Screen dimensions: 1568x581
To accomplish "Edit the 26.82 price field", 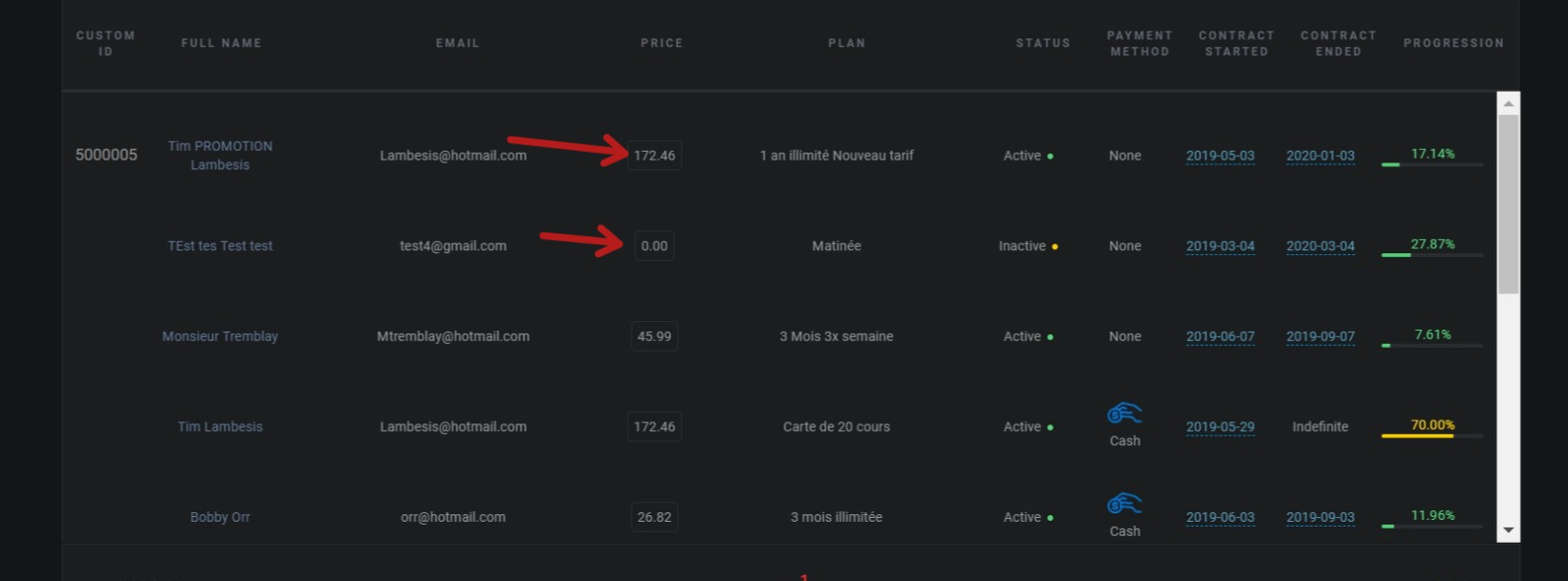I will 654,517.
